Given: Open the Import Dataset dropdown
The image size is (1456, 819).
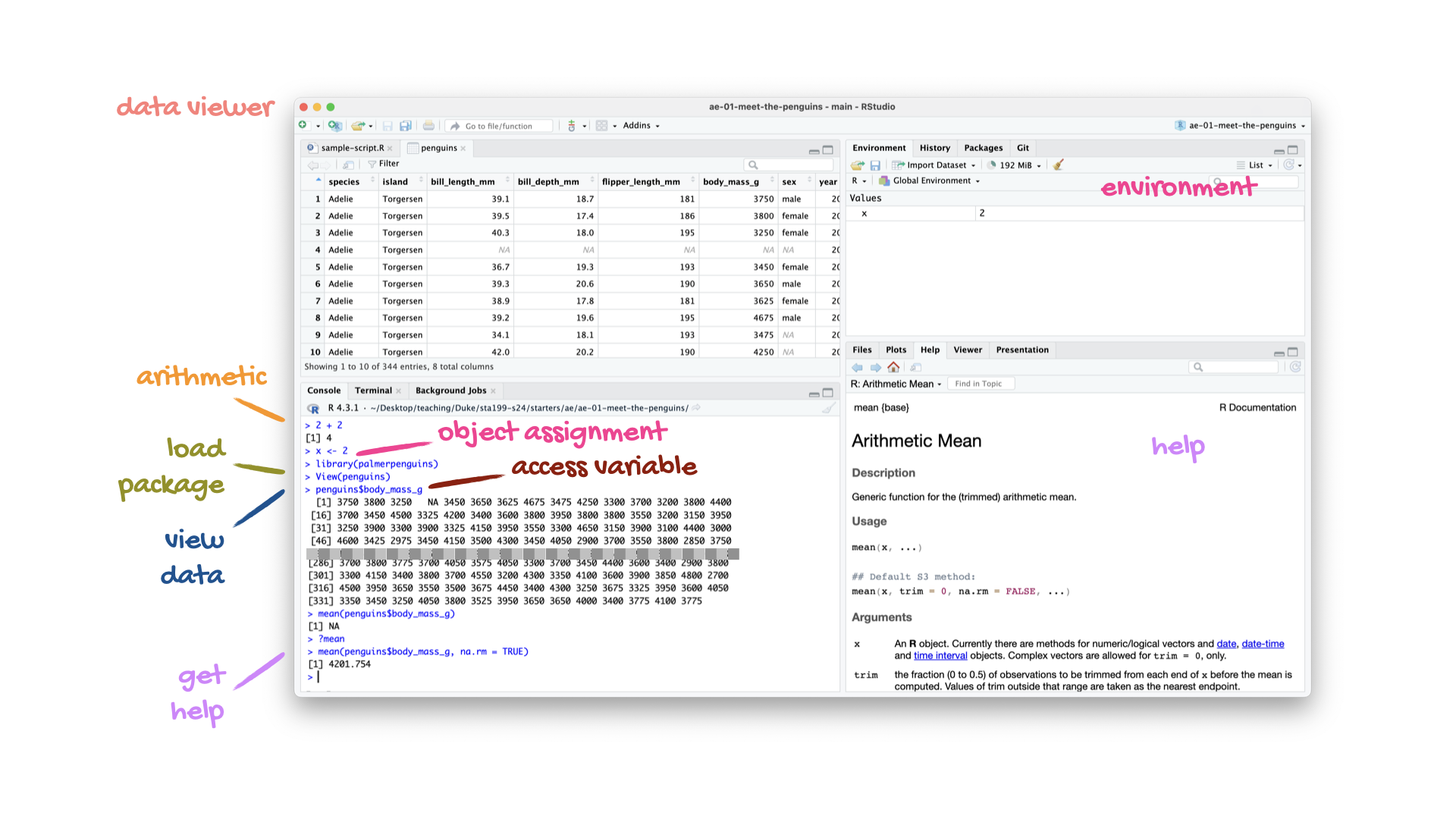Looking at the screenshot, I should 937,165.
